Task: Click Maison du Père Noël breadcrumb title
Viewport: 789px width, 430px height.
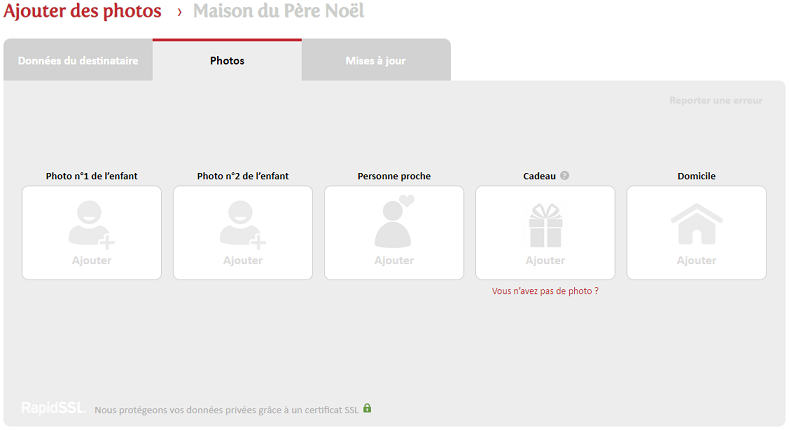Action: coord(279,11)
